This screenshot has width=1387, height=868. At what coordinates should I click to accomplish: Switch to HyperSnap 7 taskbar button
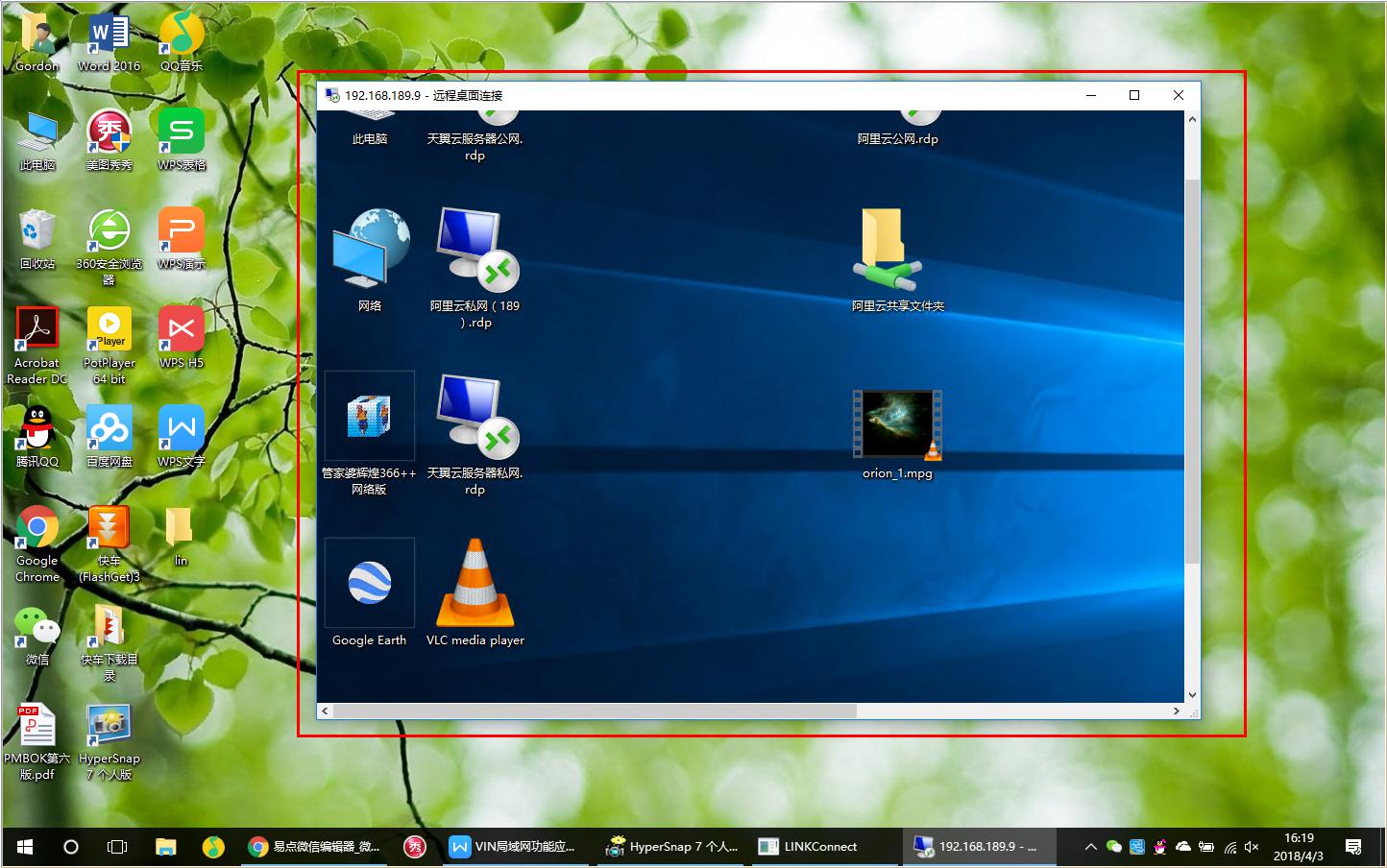tap(671, 847)
